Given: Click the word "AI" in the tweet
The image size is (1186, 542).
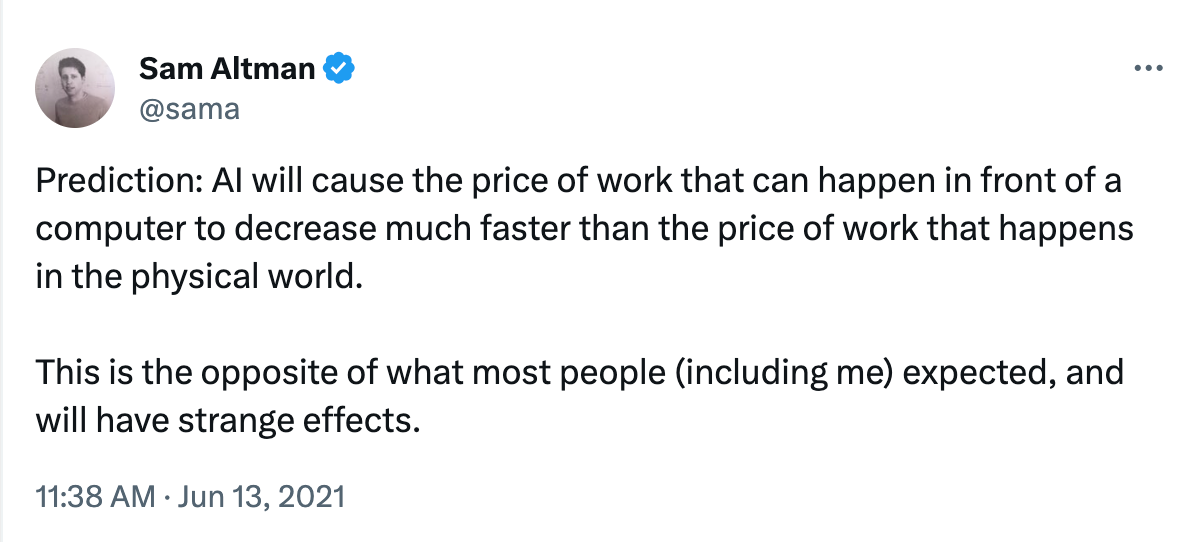Looking at the screenshot, I should pyautogui.click(x=224, y=183).
